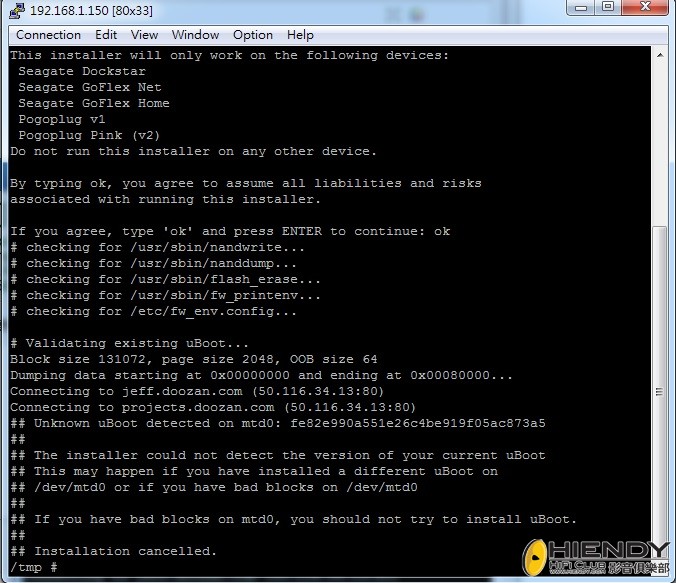Close the terminal session window
This screenshot has height=583, width=676.
coord(643,9)
